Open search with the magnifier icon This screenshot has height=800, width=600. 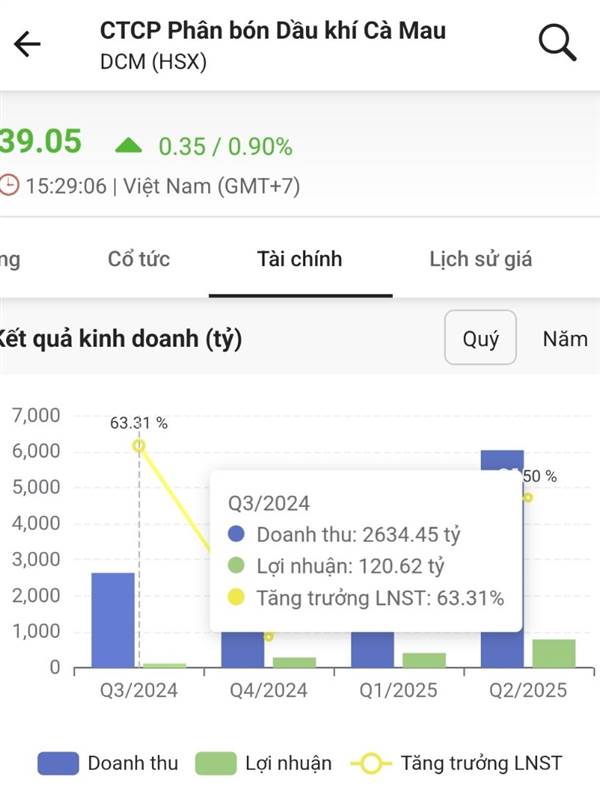[x=557, y=42]
